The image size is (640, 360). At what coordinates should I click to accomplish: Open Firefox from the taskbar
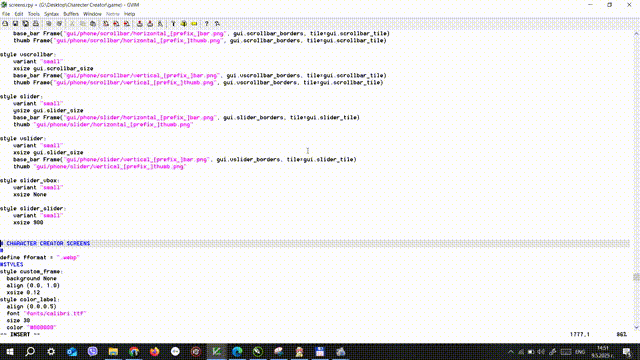click(155, 351)
